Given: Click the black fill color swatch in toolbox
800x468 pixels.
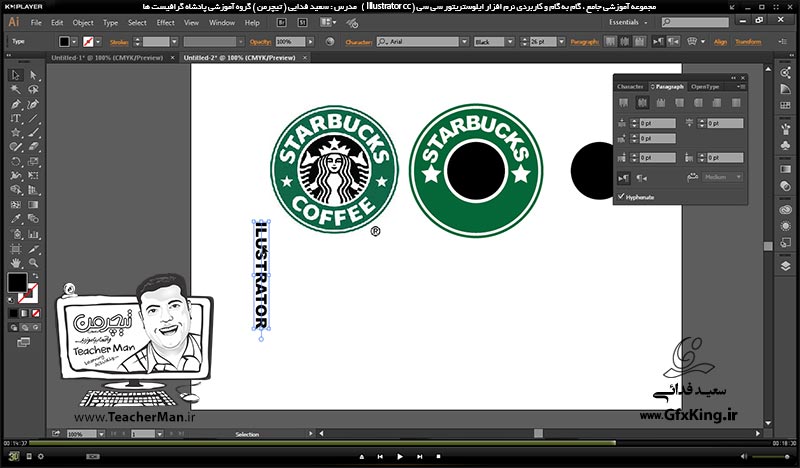Looking at the screenshot, I should point(17,282).
